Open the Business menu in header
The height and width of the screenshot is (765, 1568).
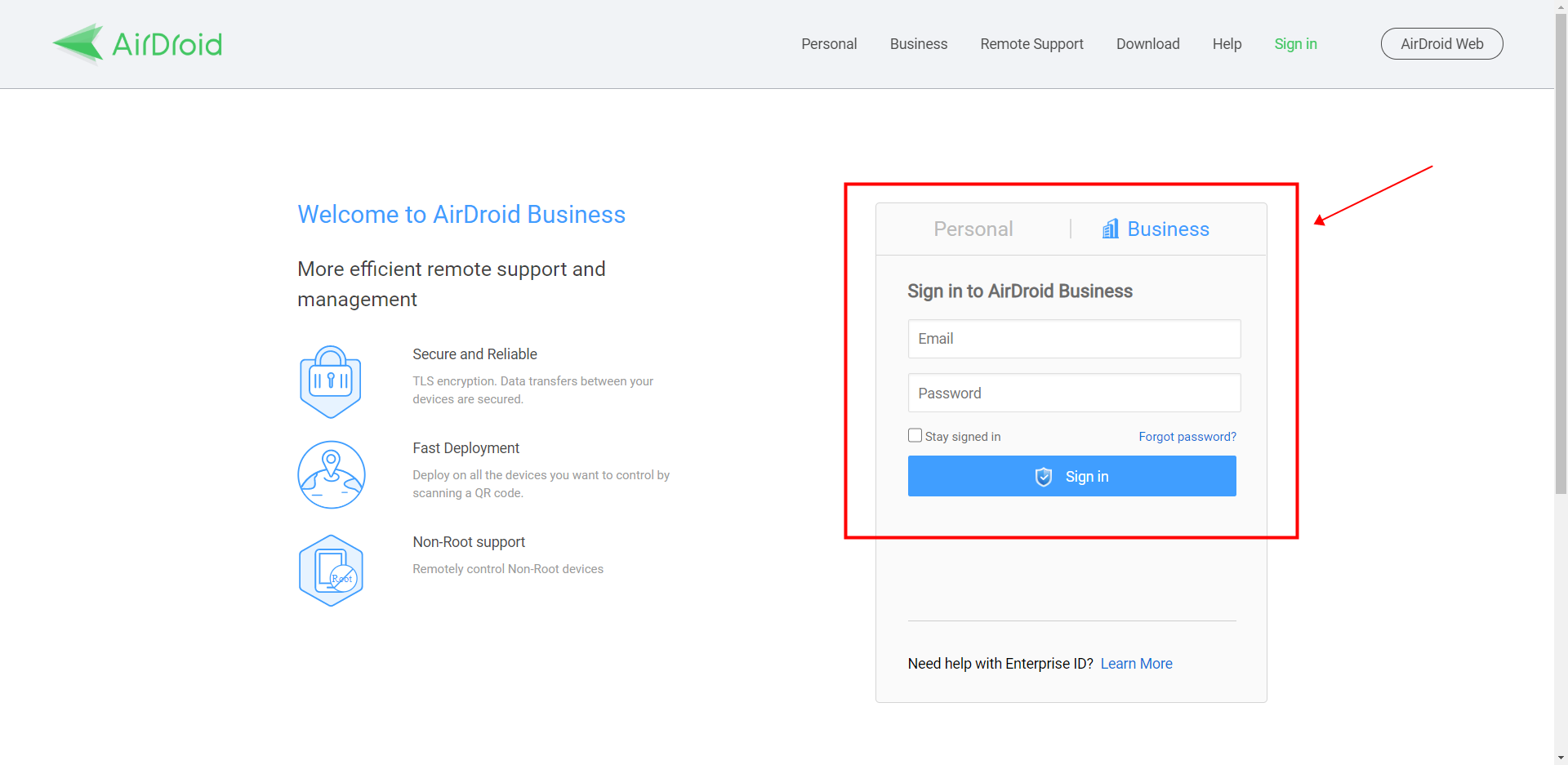coord(919,44)
